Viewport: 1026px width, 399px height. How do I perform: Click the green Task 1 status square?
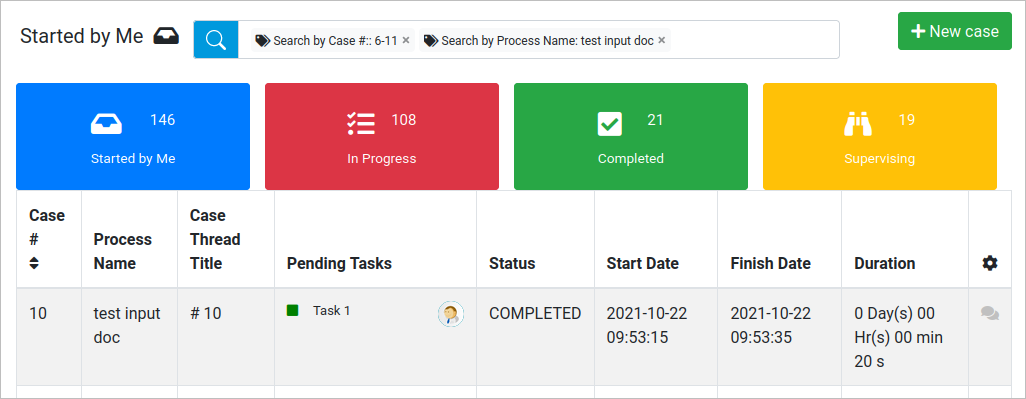[292, 310]
